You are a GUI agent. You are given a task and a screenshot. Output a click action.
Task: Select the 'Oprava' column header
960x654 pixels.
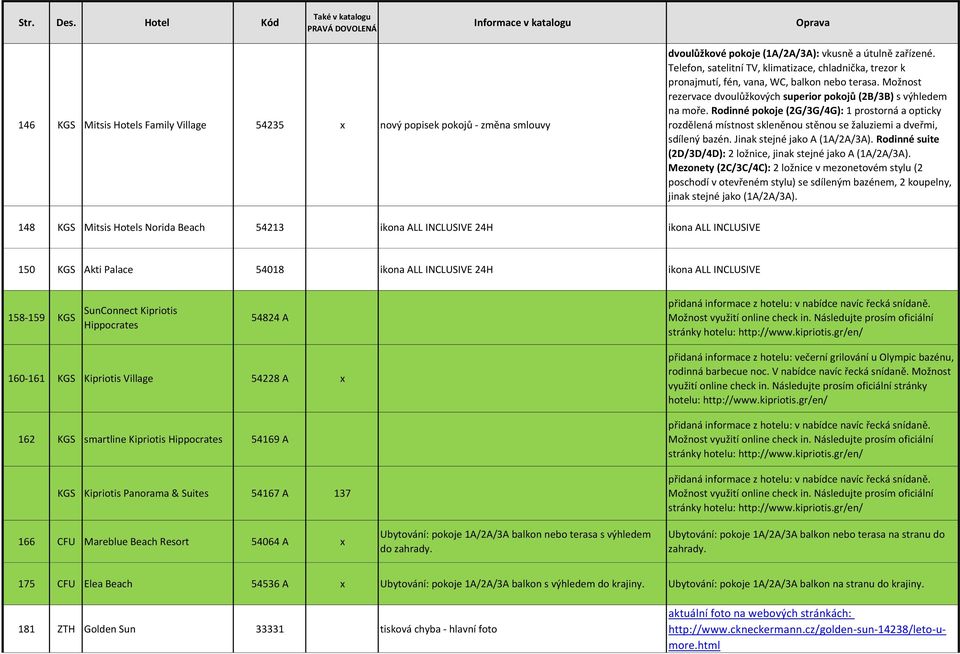coord(812,23)
